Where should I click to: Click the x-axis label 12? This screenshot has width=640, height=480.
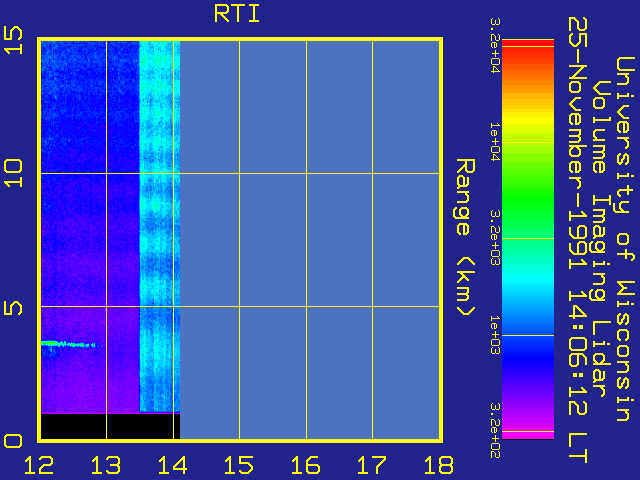pyautogui.click(x=39, y=465)
